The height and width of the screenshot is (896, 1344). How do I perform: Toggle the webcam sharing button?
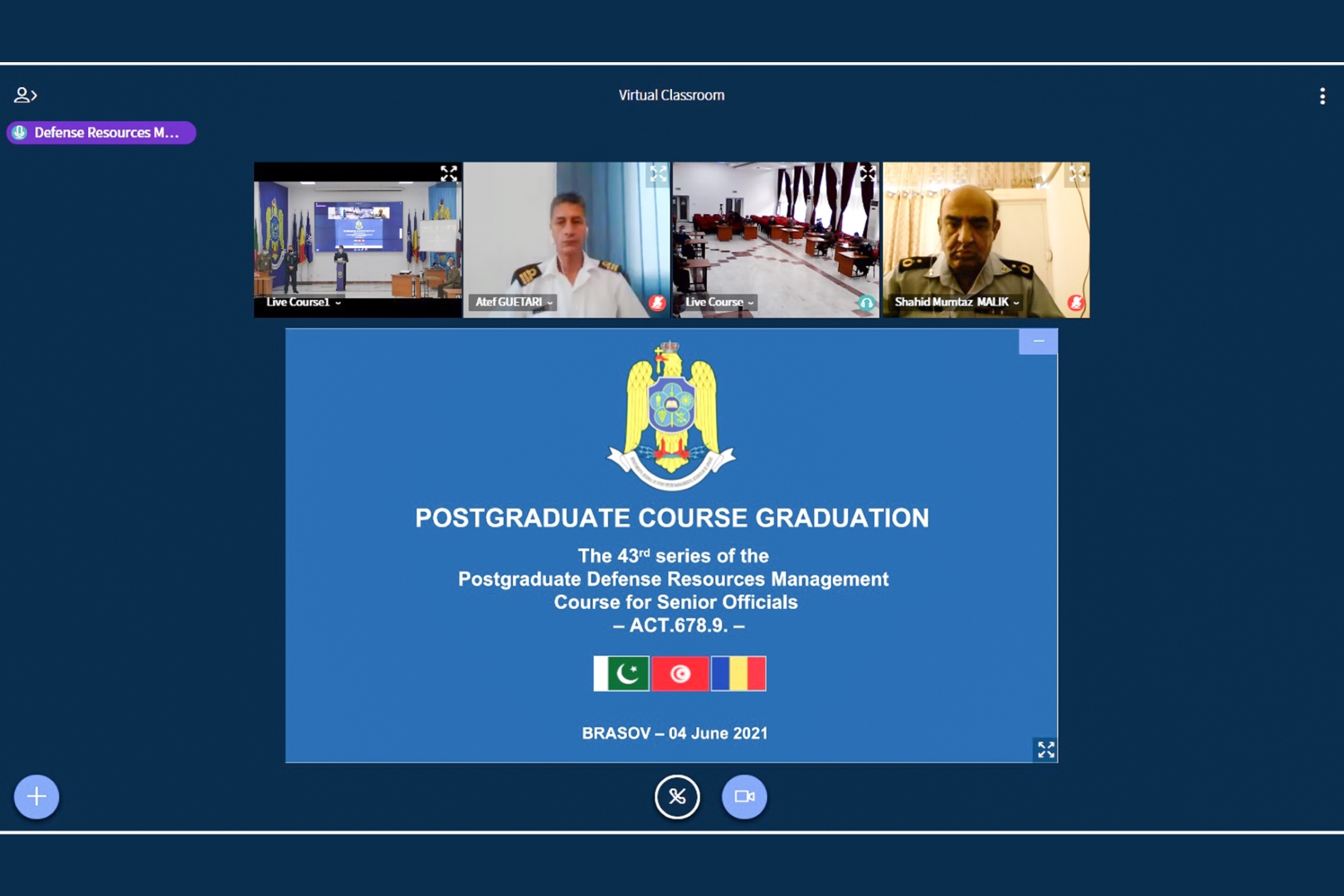coord(744,796)
